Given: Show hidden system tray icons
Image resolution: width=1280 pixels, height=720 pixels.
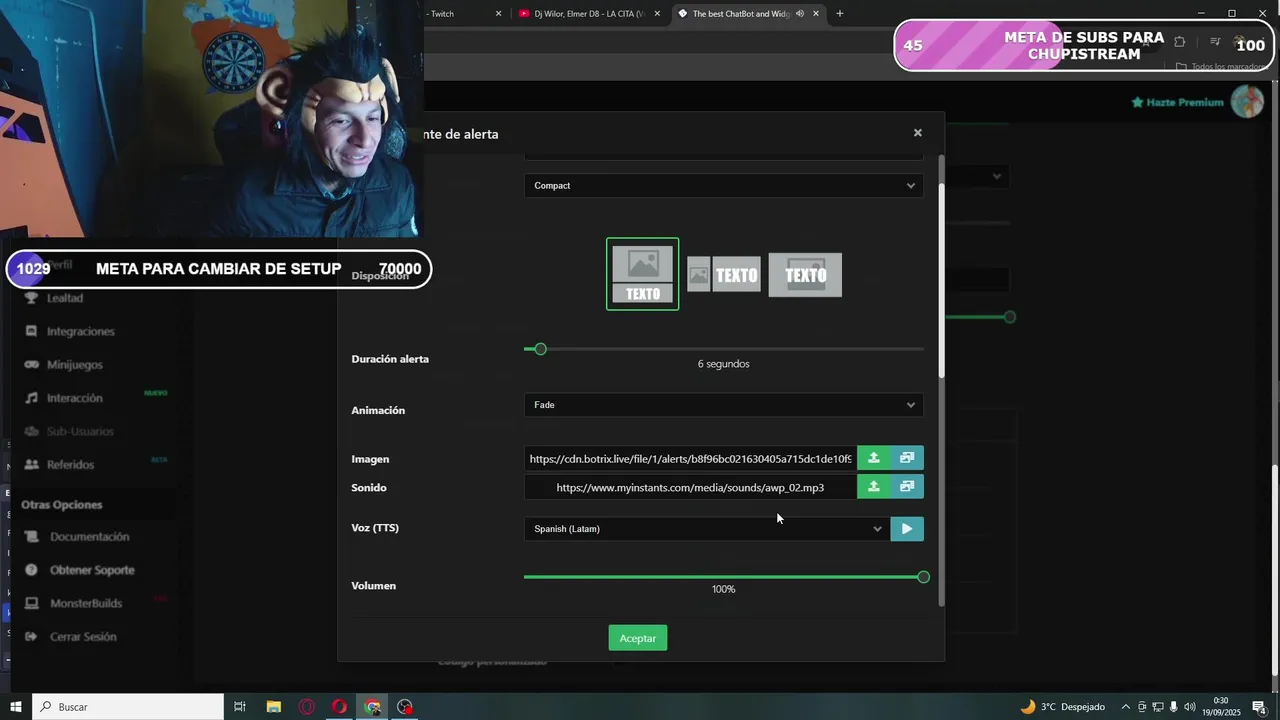Looking at the screenshot, I should 1126,707.
